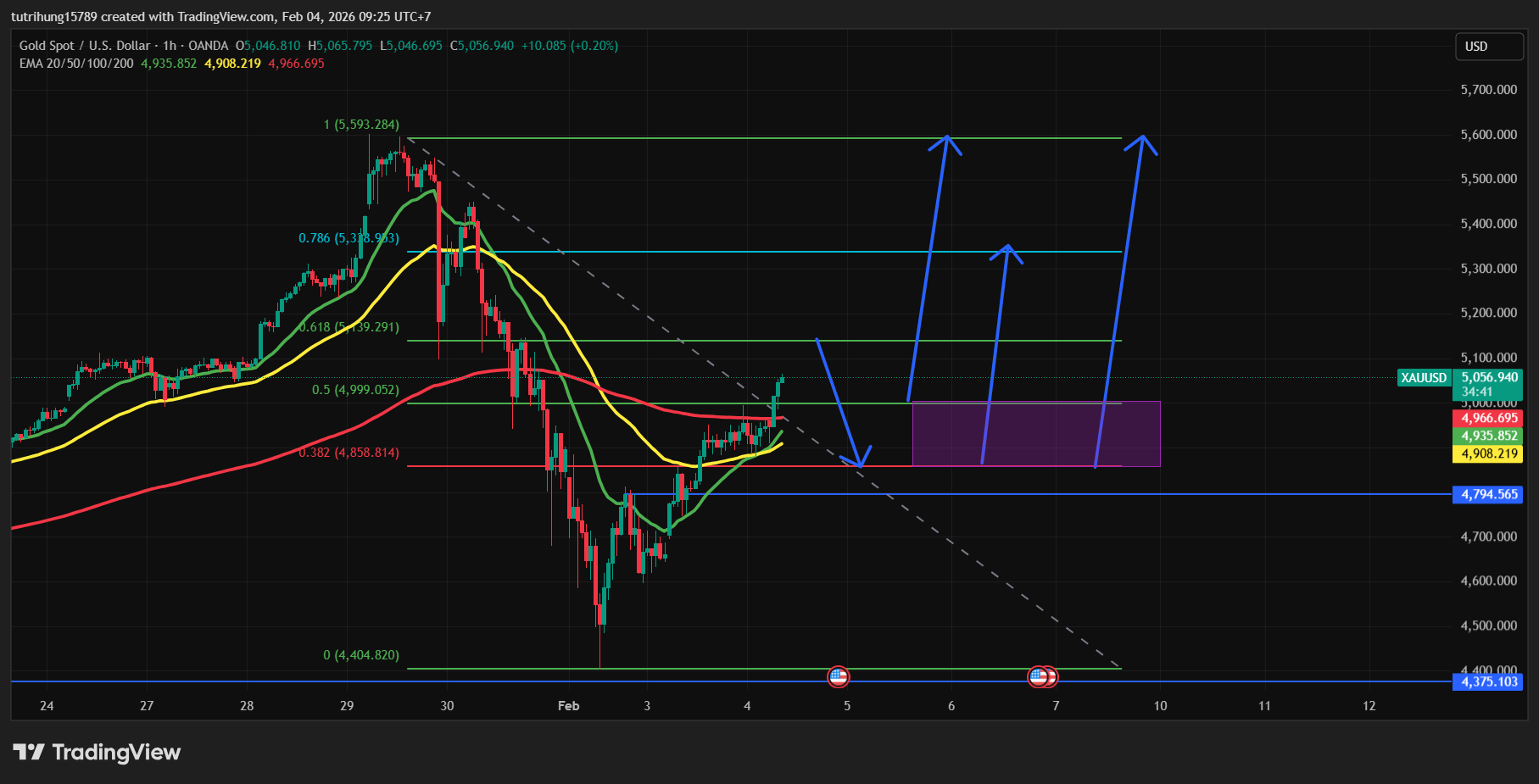Screen dimensions: 1539x784
Task: Click the red 4,966.695 EMA price tag
Action: (x=1488, y=418)
